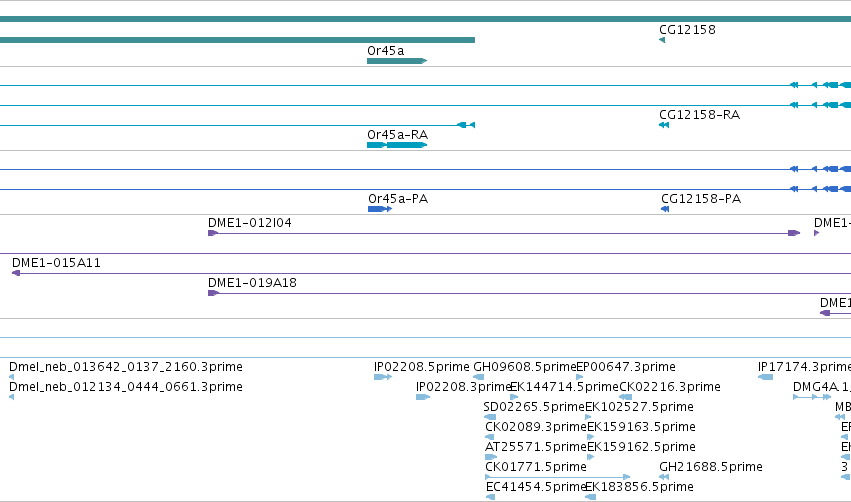Click the DME1-015A11 feature label

[x=56, y=263]
